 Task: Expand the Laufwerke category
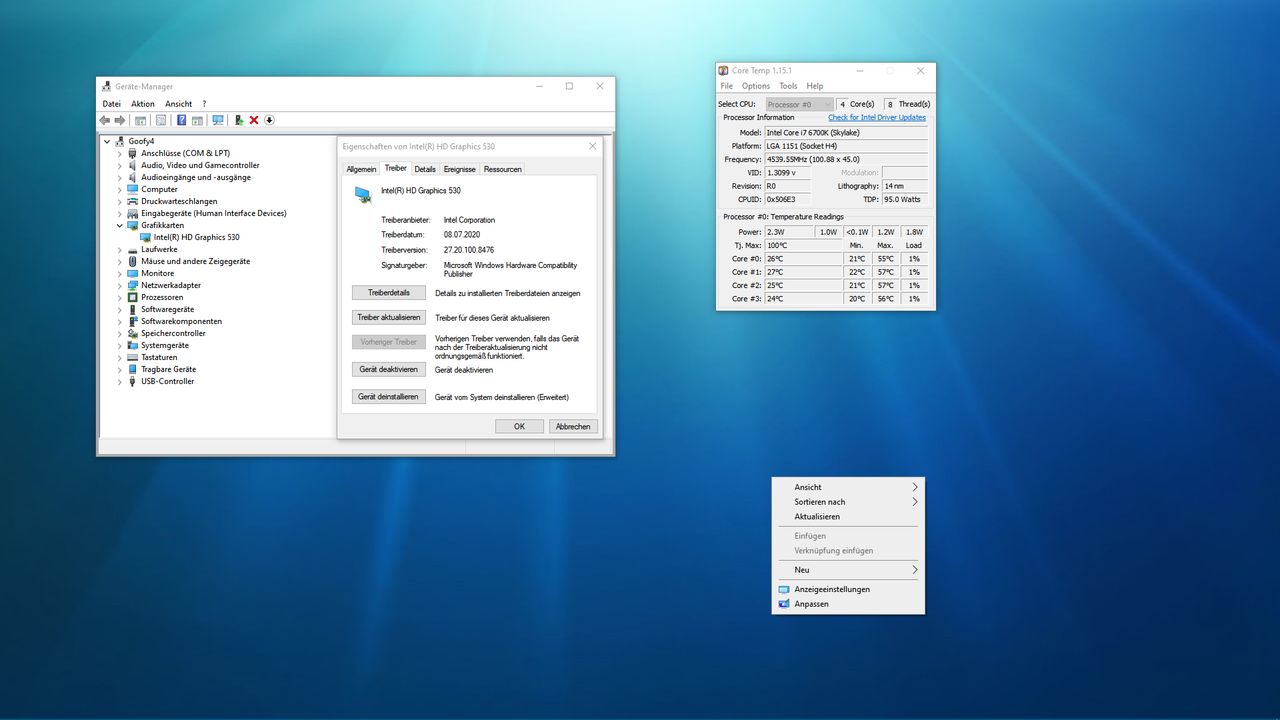(120, 249)
